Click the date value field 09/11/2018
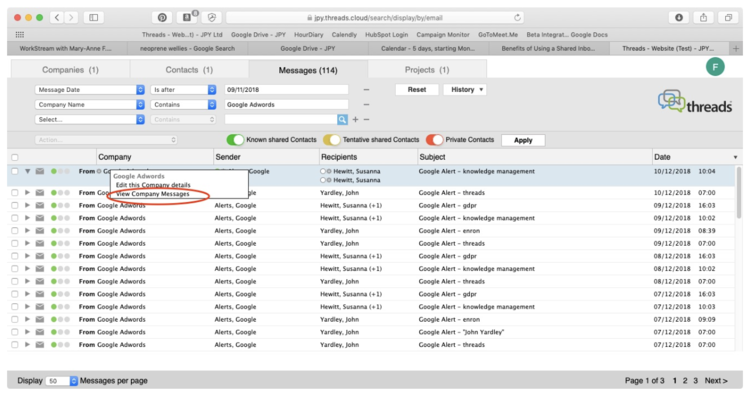750x397 pixels. 286,89
